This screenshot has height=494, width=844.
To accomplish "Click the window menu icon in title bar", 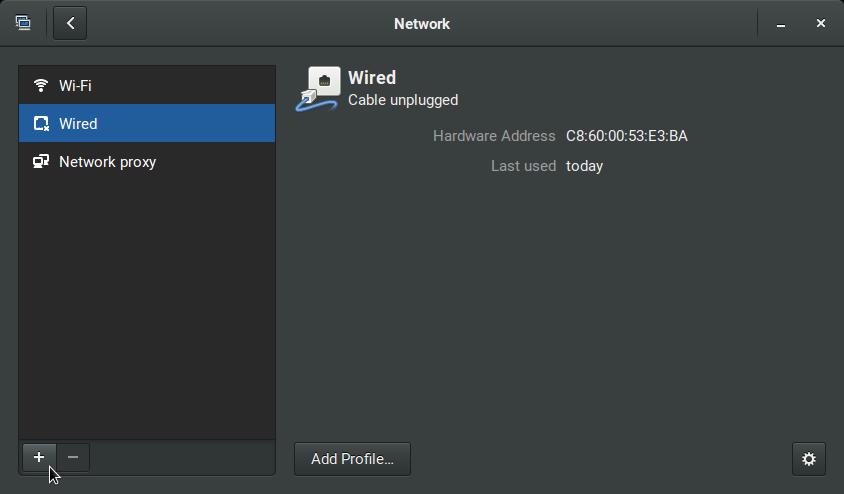I will click(x=23, y=23).
